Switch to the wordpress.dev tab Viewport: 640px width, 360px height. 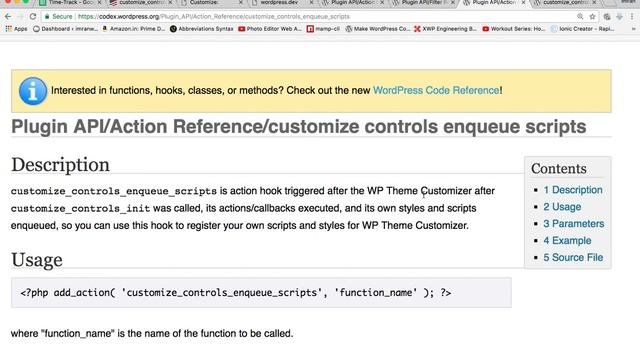tap(281, 2)
